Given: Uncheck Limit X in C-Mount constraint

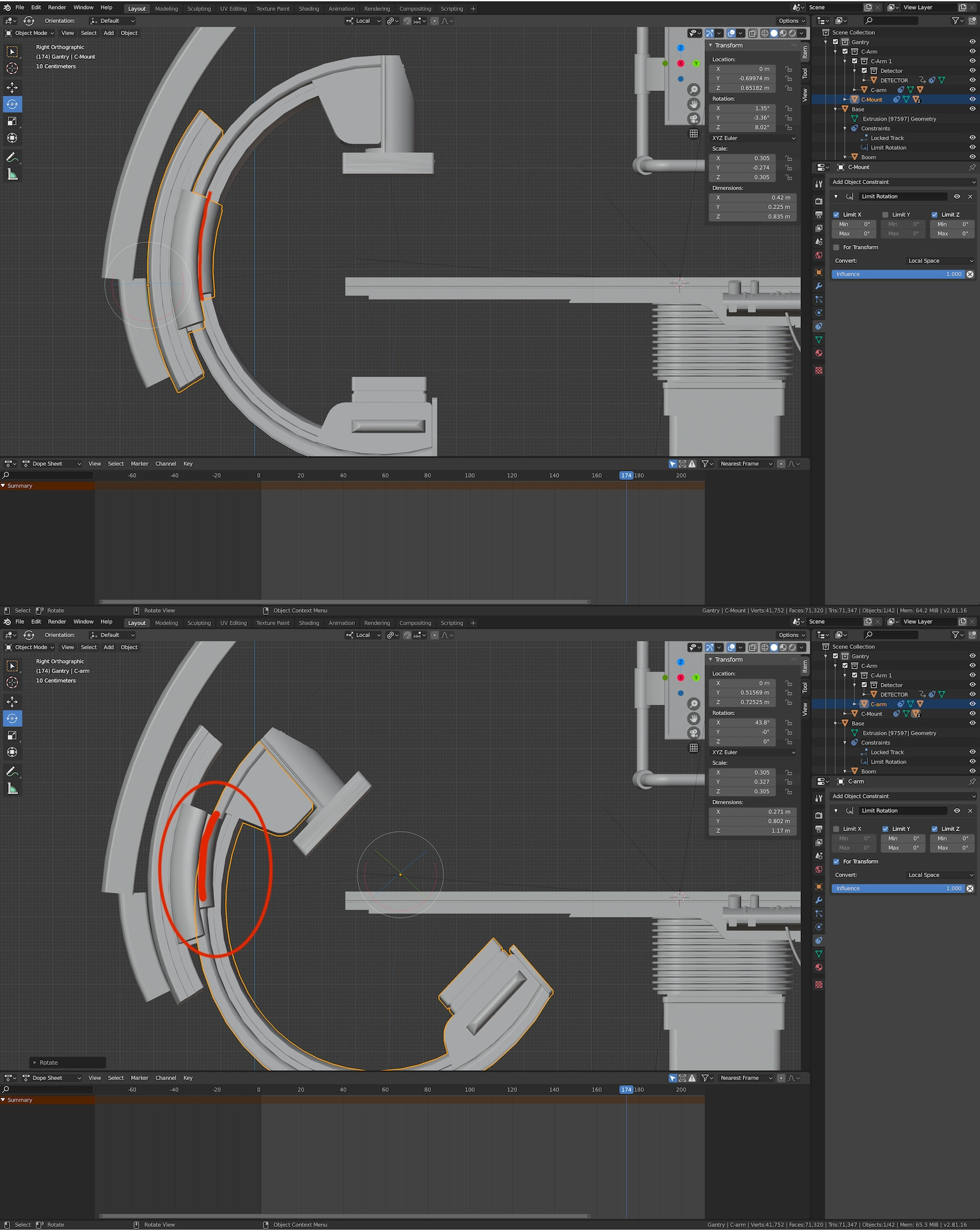Looking at the screenshot, I should click(836, 215).
